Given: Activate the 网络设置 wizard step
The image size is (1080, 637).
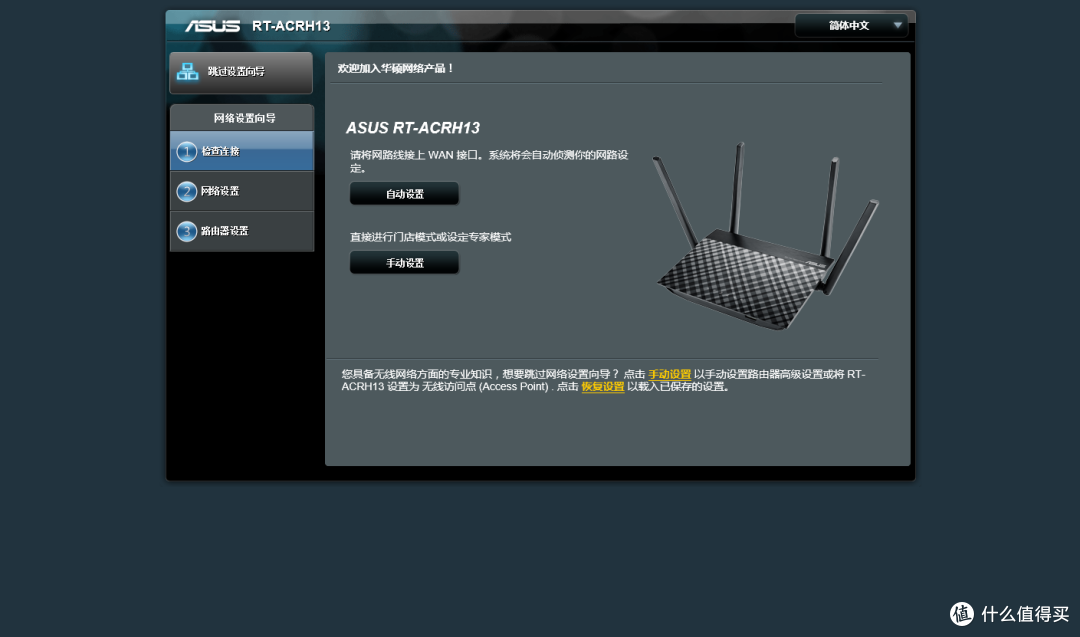Looking at the screenshot, I should tap(220, 191).
